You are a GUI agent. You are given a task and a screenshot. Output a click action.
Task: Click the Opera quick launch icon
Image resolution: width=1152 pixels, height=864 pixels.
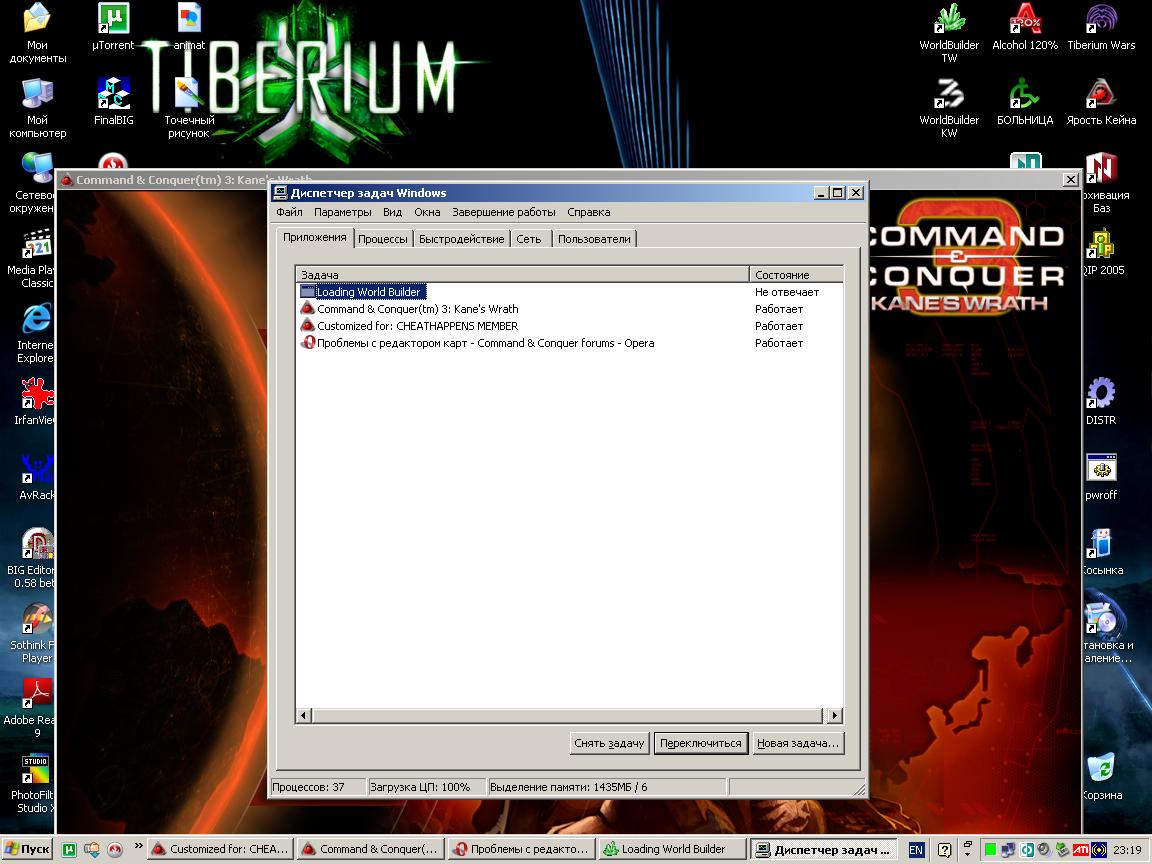point(115,849)
